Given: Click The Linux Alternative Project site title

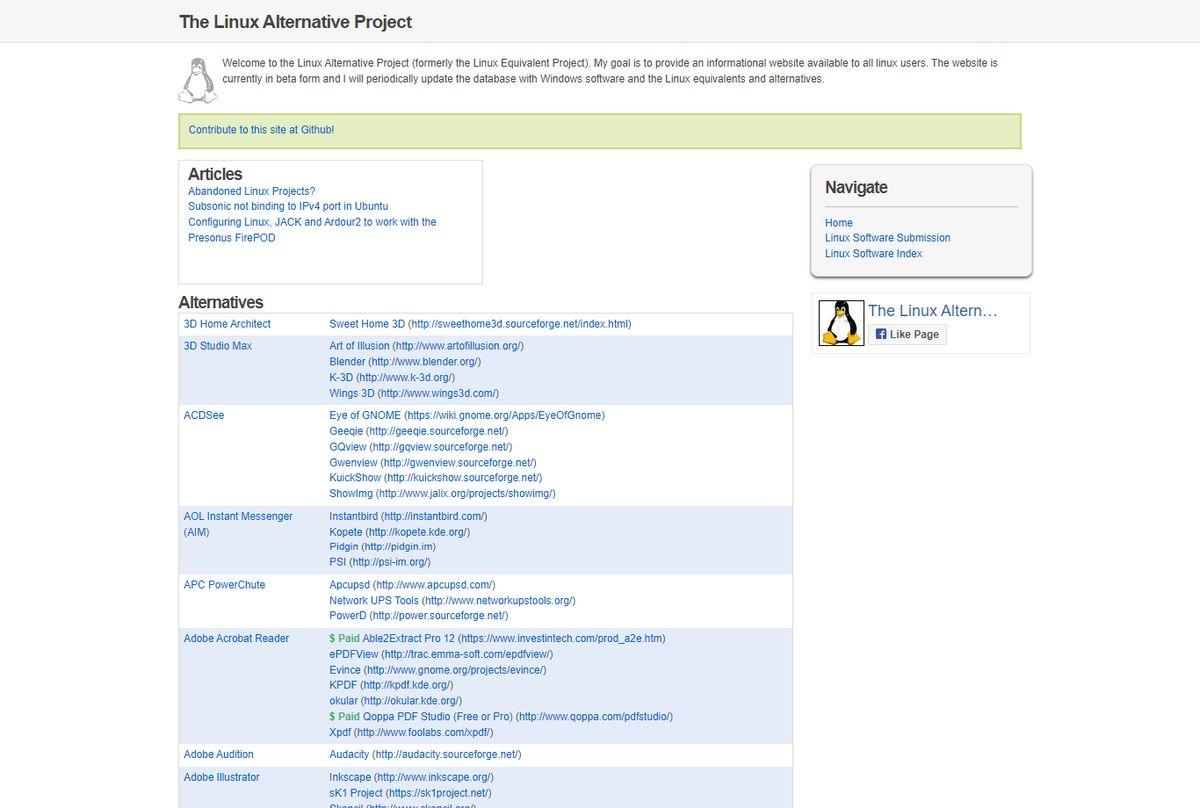Looking at the screenshot, I should tap(295, 22).
